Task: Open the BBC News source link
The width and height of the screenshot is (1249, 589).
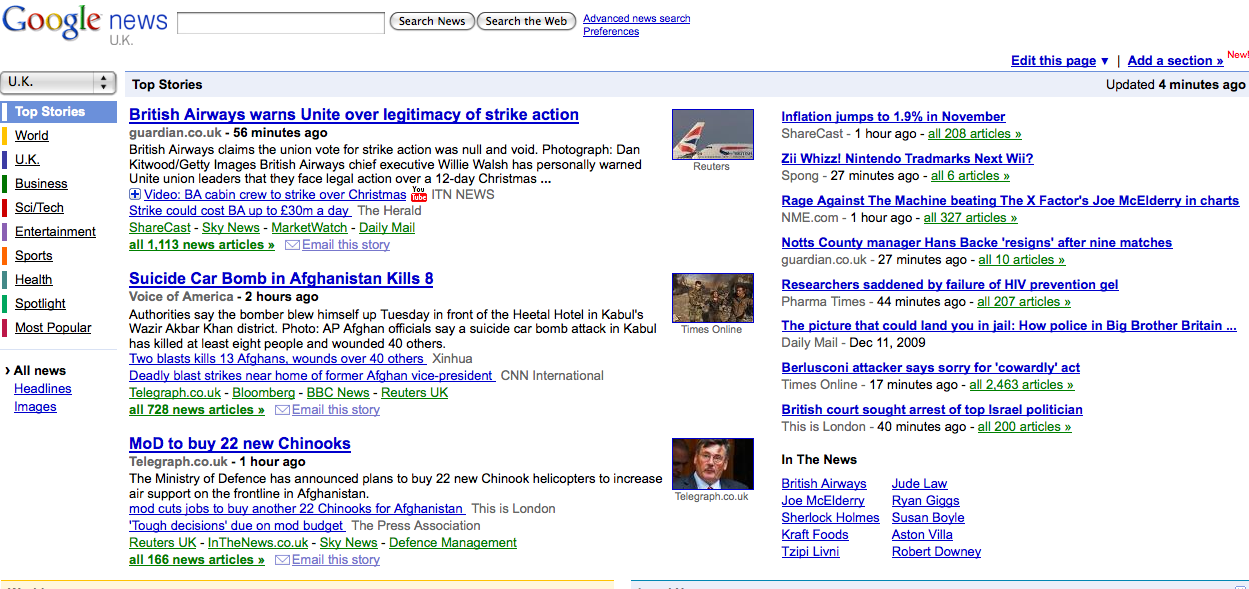Action: 338,393
